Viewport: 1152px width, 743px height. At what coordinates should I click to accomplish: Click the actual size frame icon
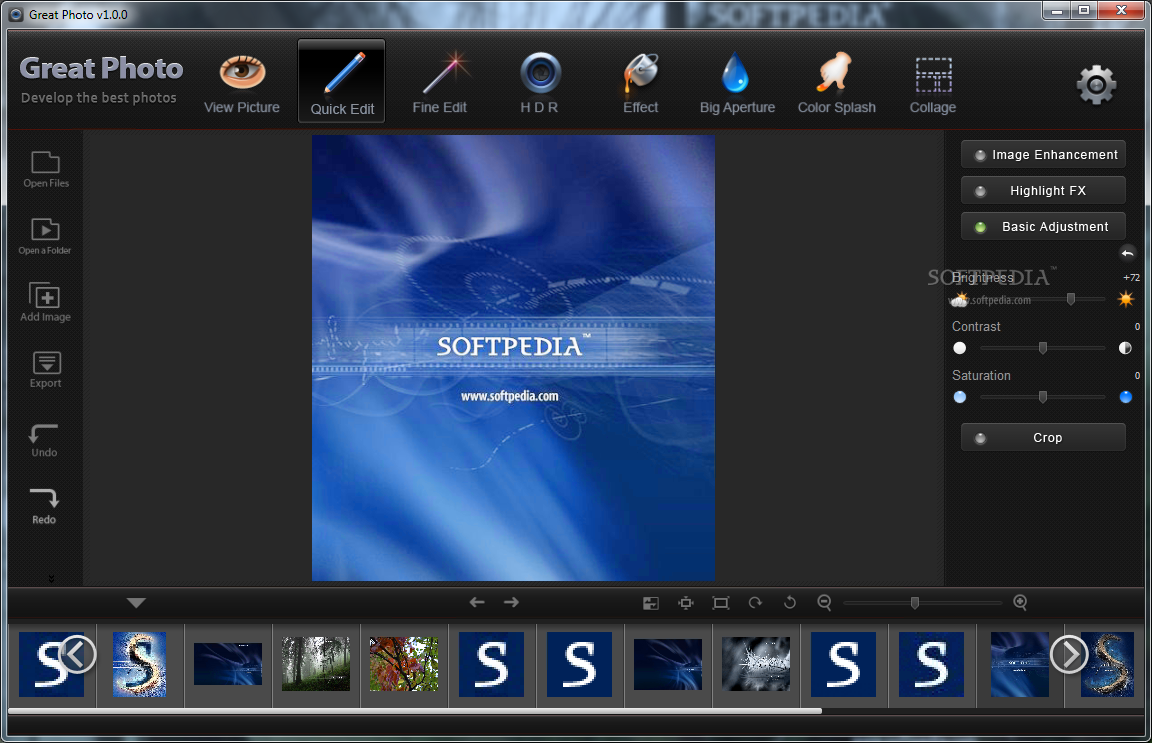point(721,603)
